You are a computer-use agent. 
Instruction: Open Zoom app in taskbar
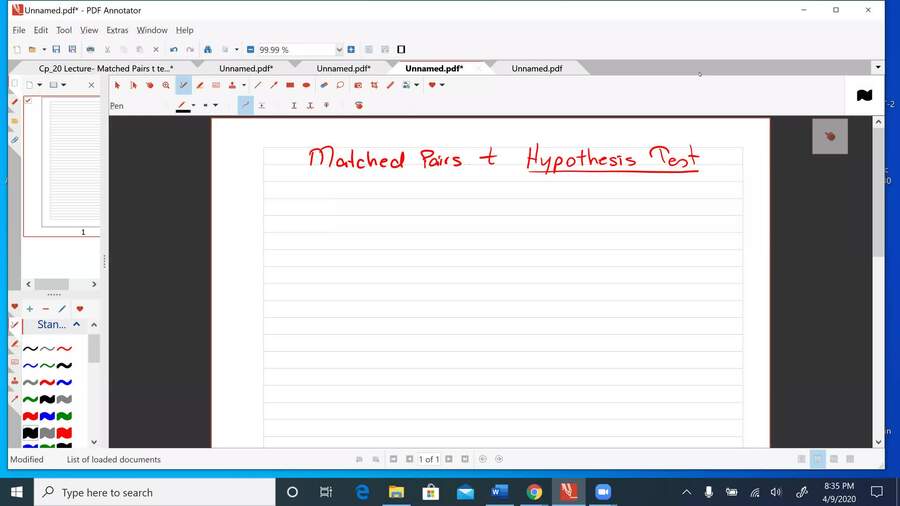coord(603,492)
